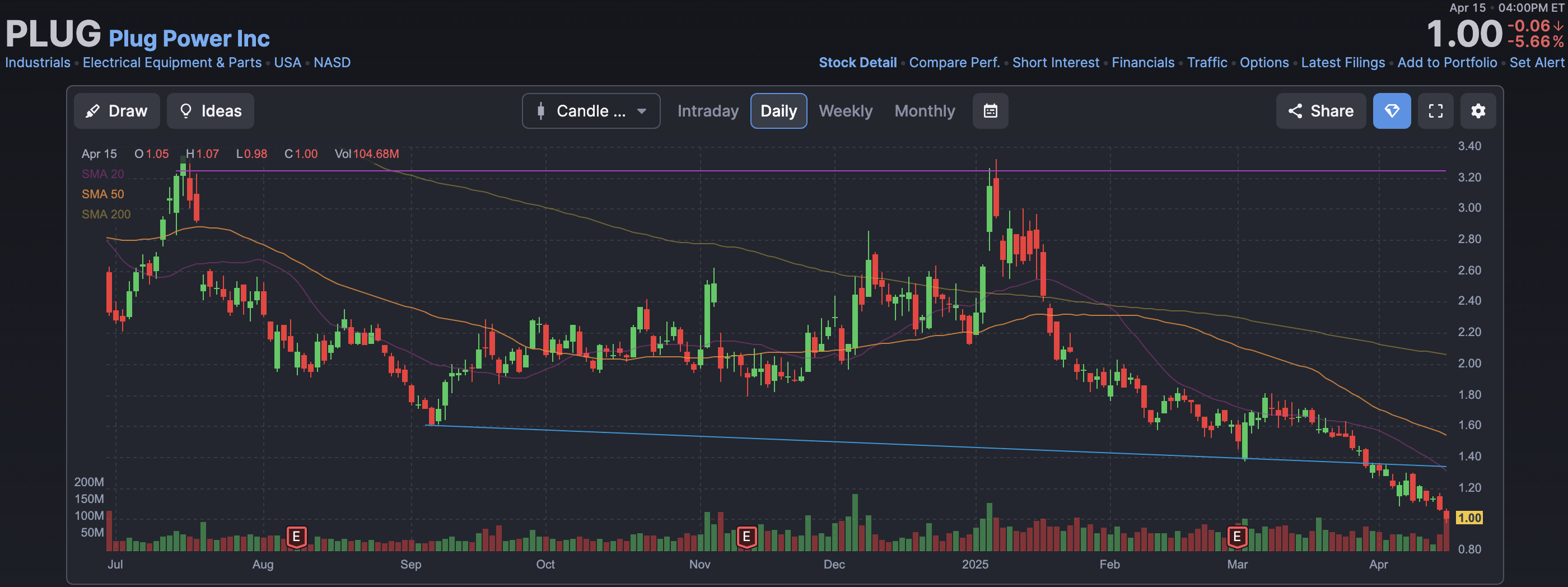The image size is (1568, 587).
Task: Switch to the Weekly timeframe
Action: (x=846, y=111)
